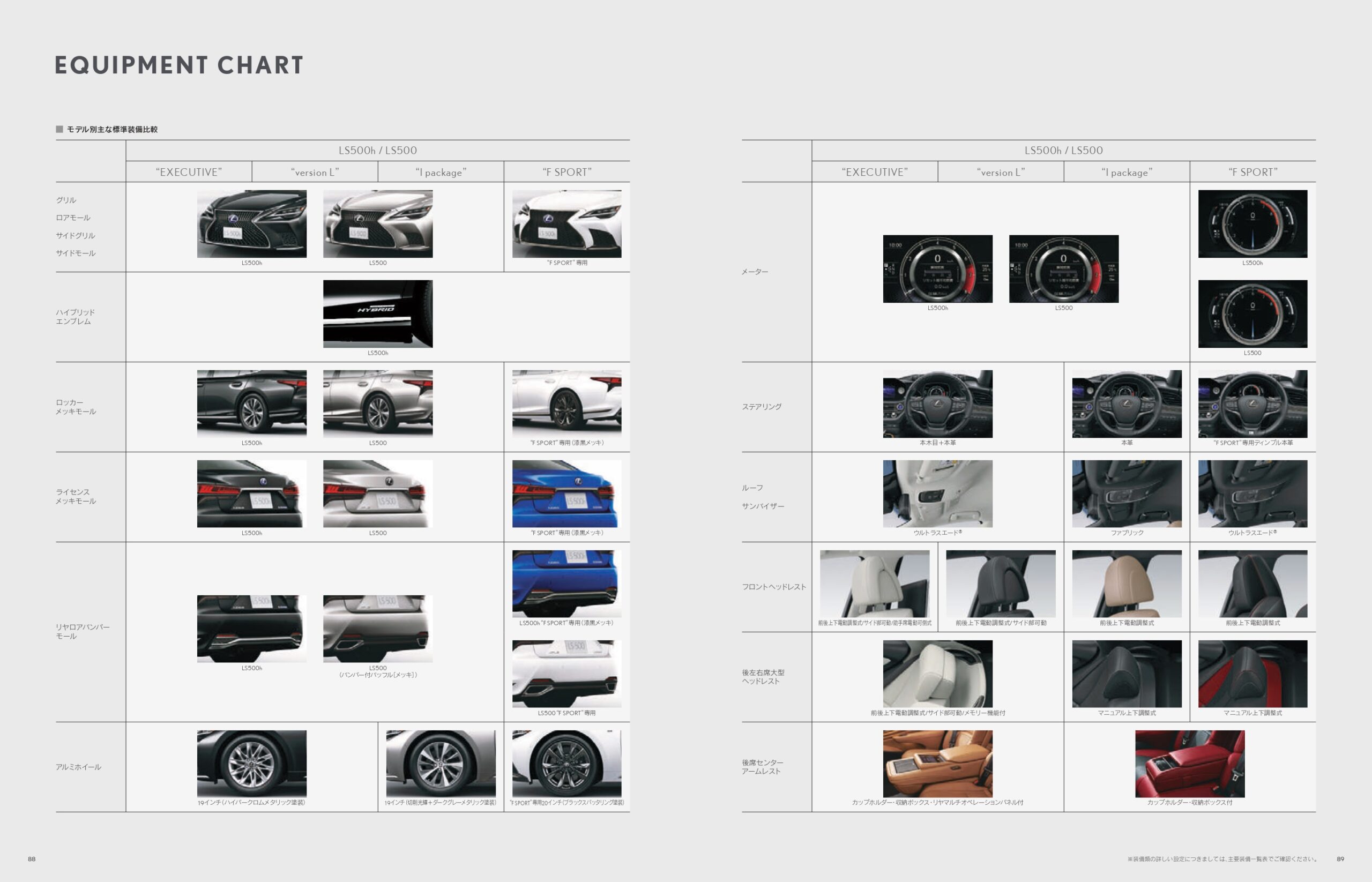Screen dimensions: 1372x882
Task: Open the blue F SPORT license molding photo
Action: (x=566, y=494)
